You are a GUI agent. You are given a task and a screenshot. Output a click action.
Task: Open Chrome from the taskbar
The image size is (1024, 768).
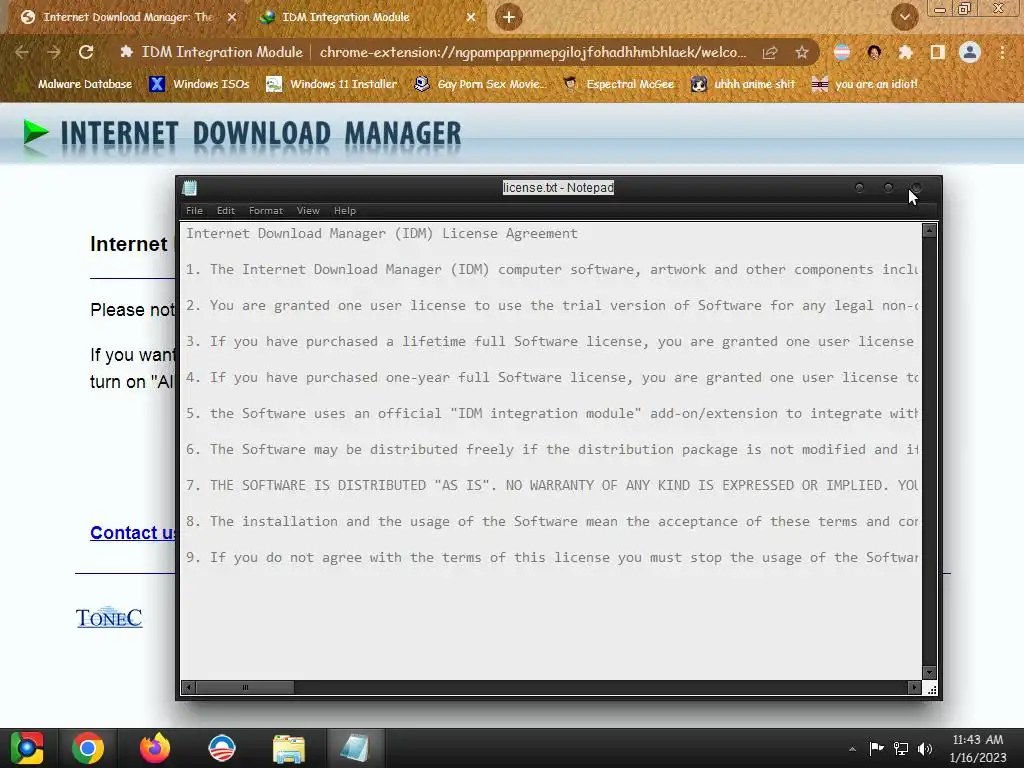tap(88, 748)
